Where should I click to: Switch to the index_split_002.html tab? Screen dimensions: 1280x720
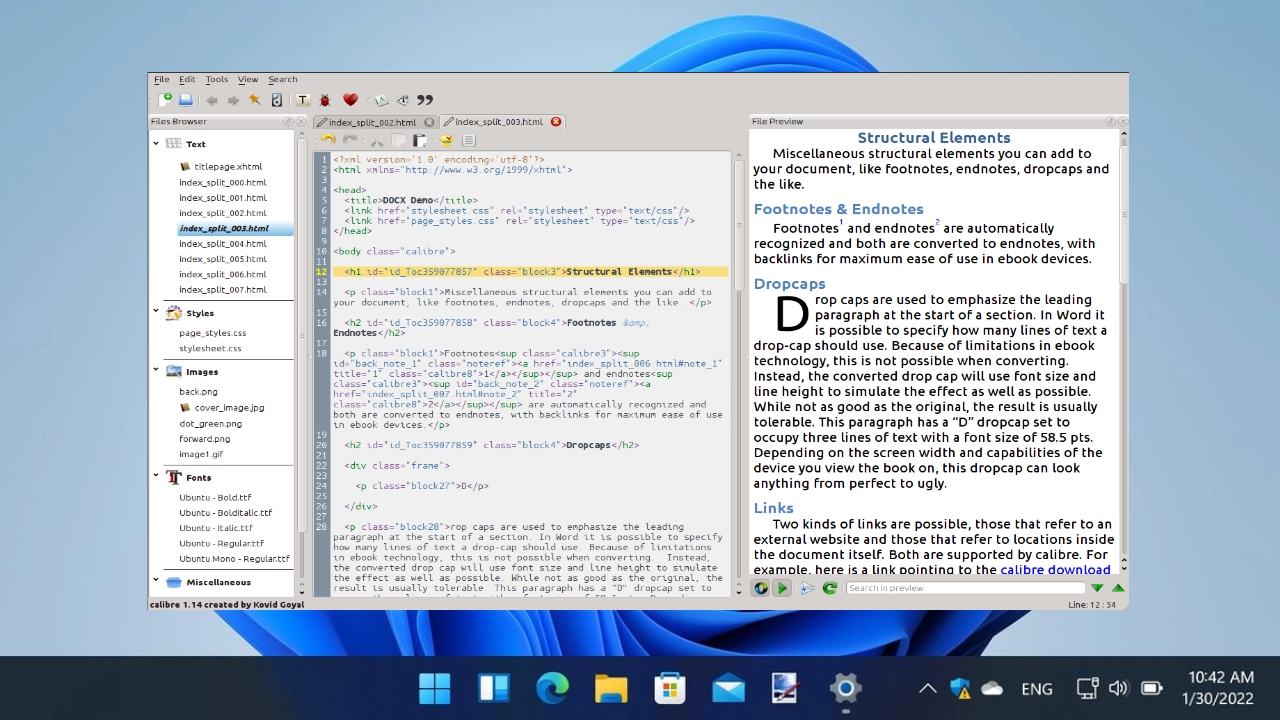pyautogui.click(x=373, y=122)
